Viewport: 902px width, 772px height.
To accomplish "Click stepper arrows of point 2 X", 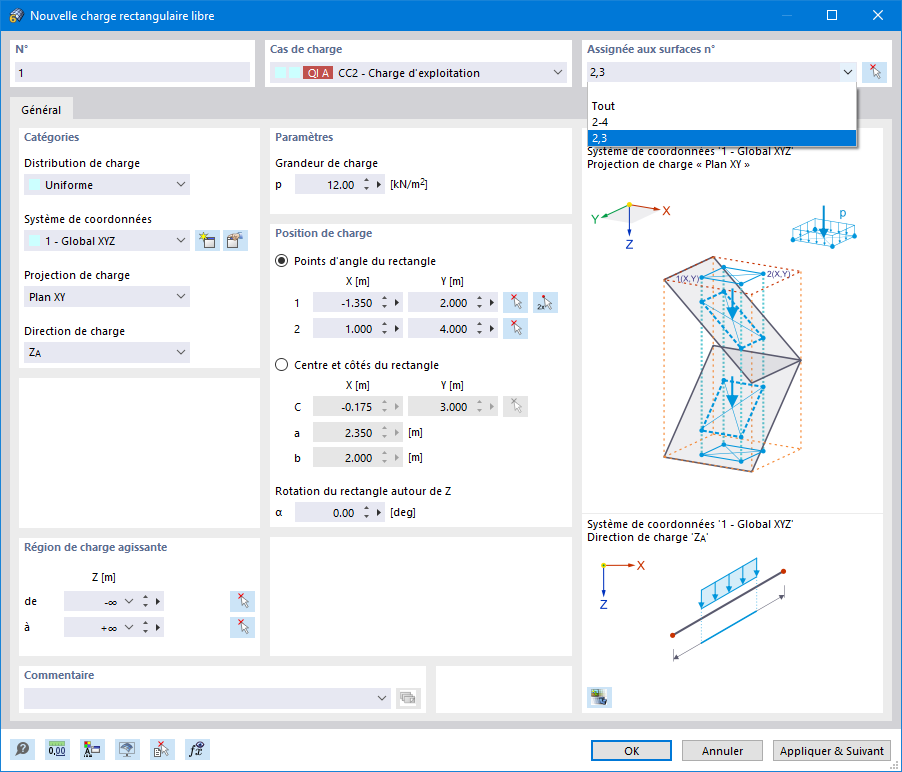I will coord(384,328).
